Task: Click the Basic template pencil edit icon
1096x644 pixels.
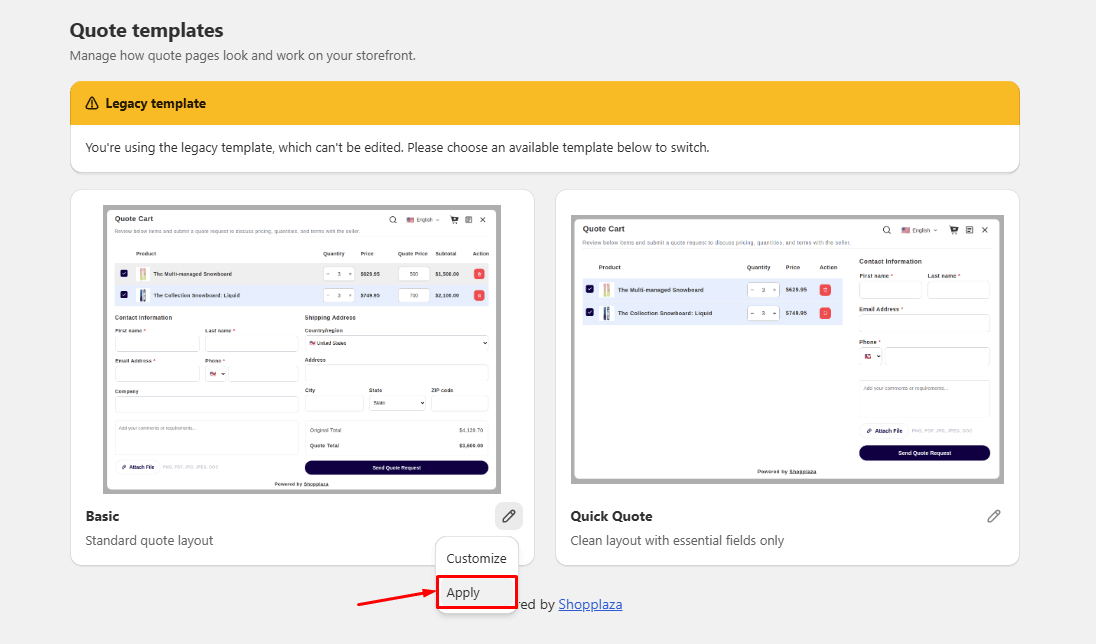Action: [509, 516]
